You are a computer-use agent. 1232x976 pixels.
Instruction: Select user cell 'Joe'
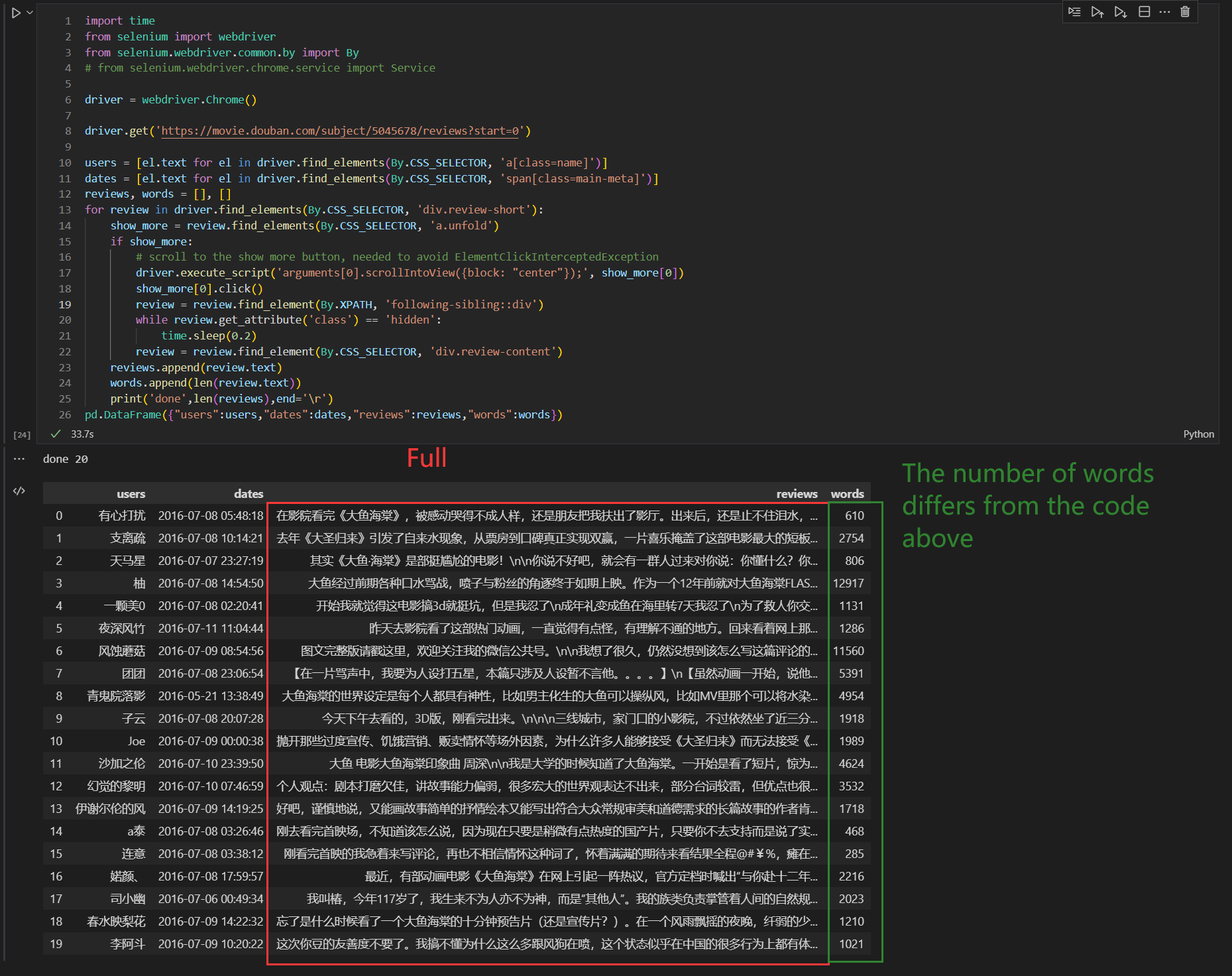[137, 741]
